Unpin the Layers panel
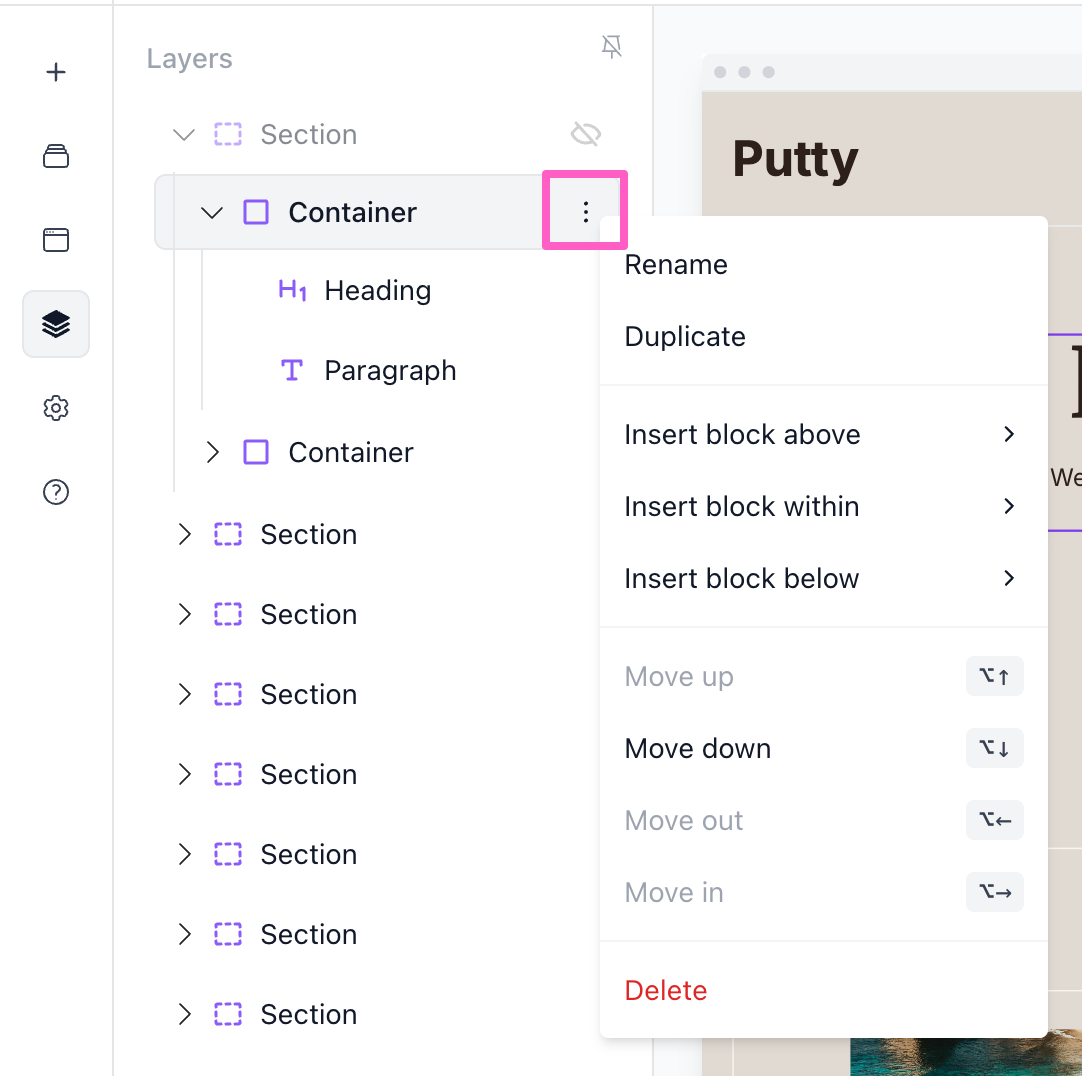Viewport: 1082px width, 1076px height. (x=611, y=47)
